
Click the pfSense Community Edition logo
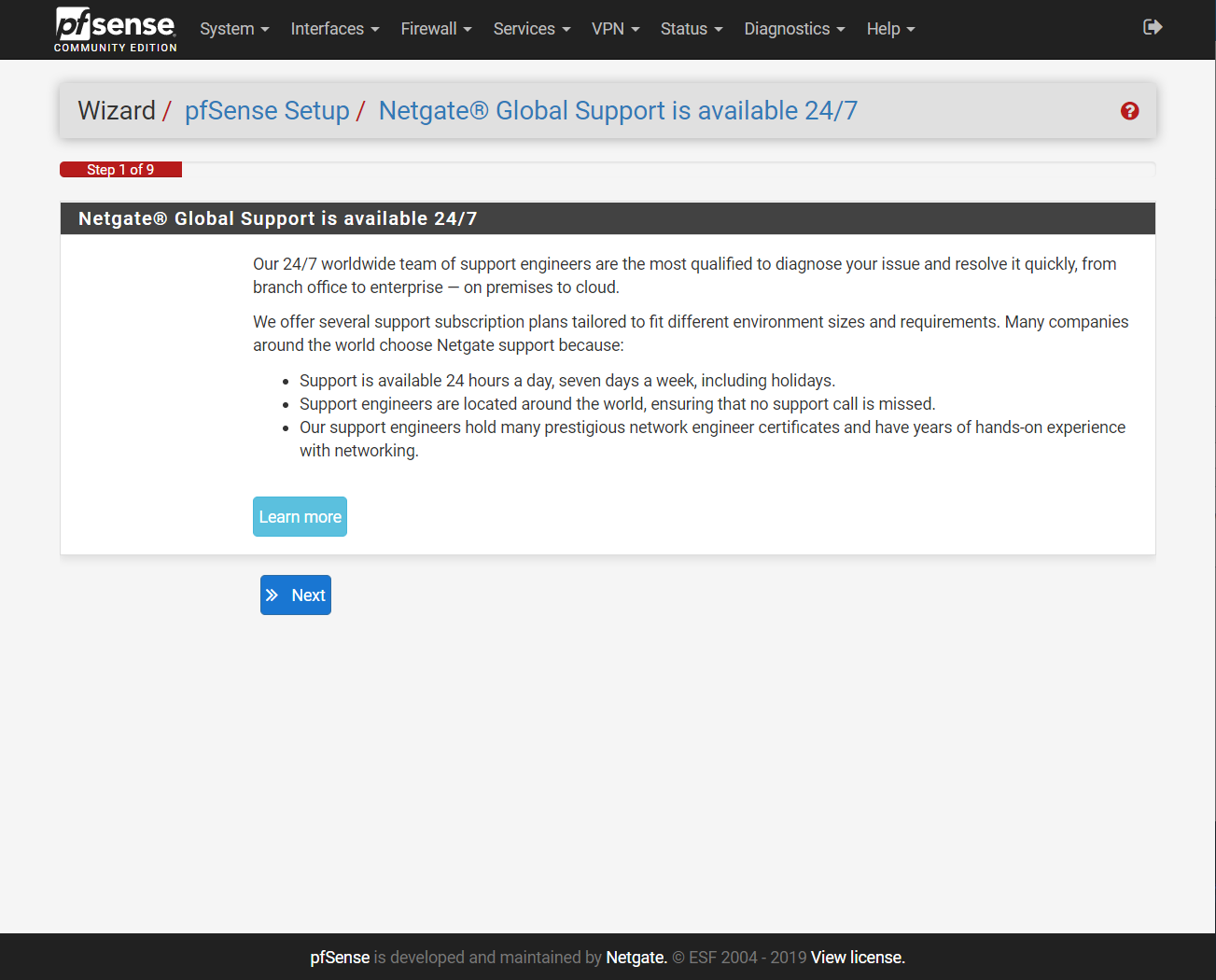tap(115, 30)
